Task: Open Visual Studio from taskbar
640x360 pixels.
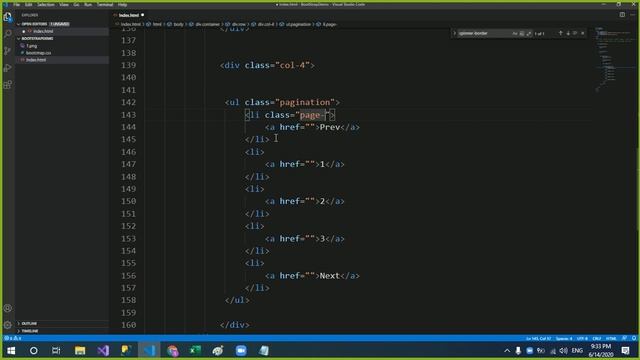Action: click(103, 351)
